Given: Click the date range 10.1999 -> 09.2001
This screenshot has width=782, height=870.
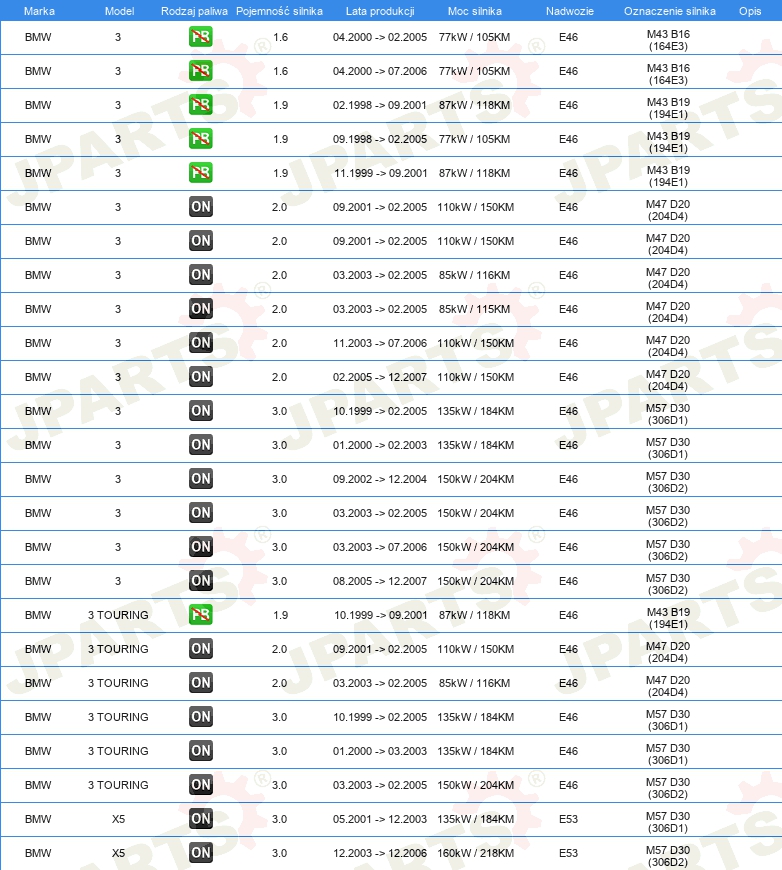Looking at the screenshot, I should 381,615.
